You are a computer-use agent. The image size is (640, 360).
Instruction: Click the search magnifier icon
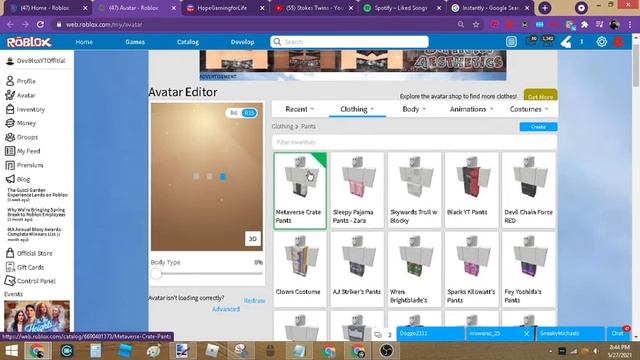point(278,42)
